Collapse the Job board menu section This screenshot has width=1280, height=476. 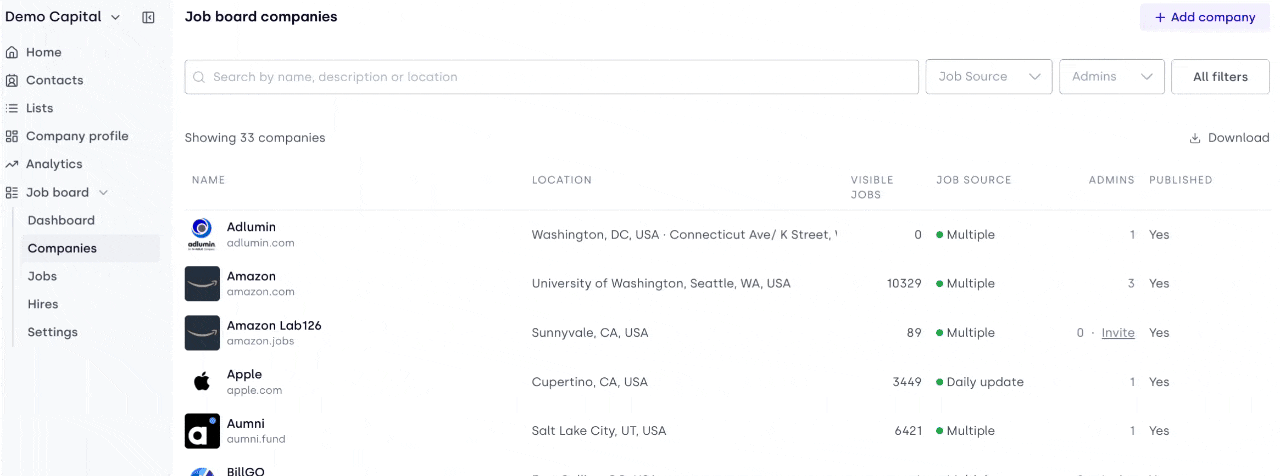click(x=103, y=192)
